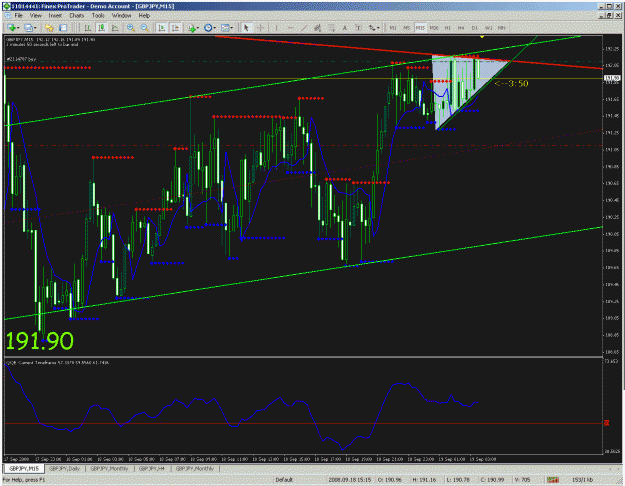The image size is (625, 486).
Task: Expand the Profiles dropdown arrow
Action: pyautogui.click(x=35, y=28)
